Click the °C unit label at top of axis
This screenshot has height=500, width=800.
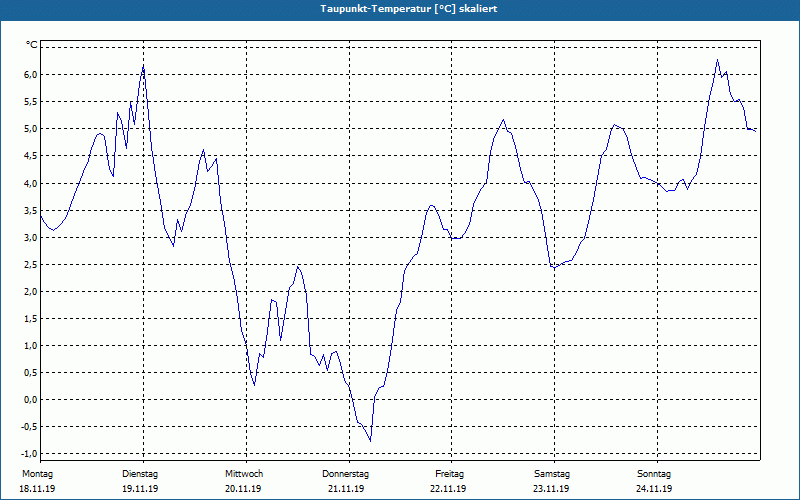click(32, 45)
